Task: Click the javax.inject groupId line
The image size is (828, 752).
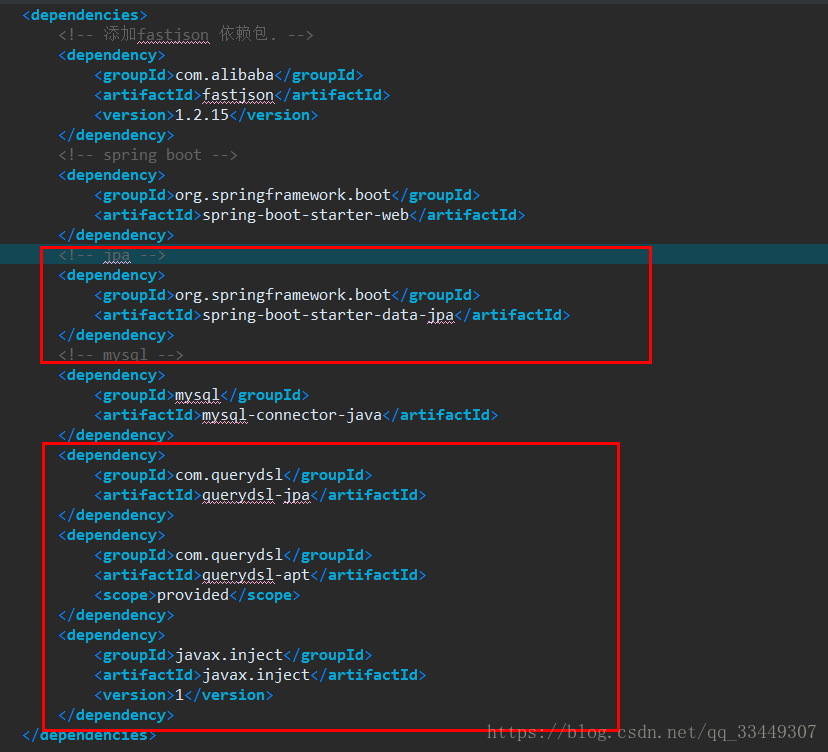Action: click(233, 655)
